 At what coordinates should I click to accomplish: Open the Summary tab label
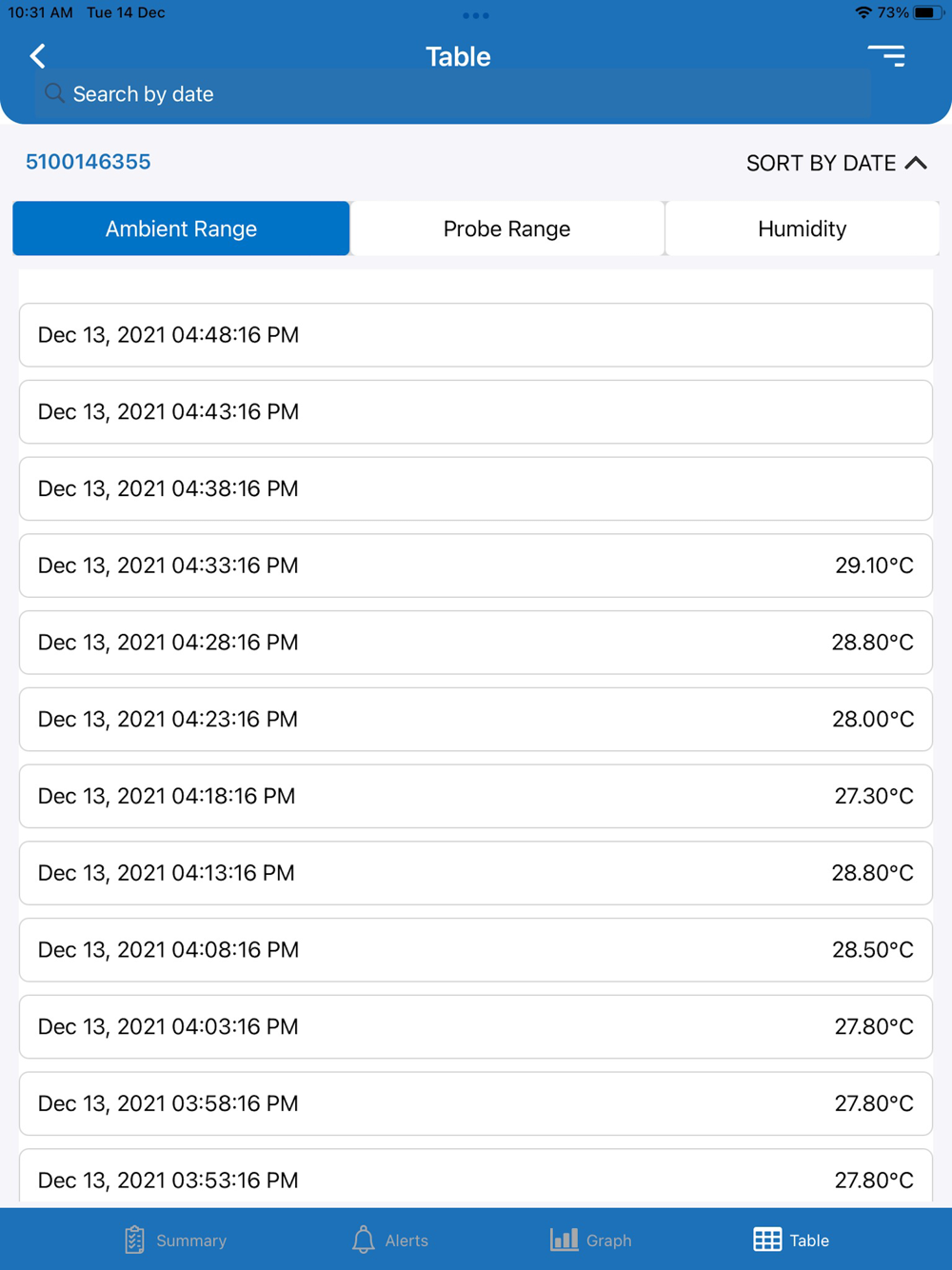(191, 1240)
